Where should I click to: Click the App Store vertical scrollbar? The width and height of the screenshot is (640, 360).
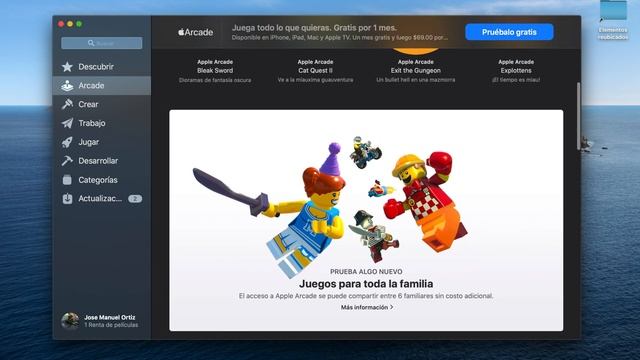578,116
